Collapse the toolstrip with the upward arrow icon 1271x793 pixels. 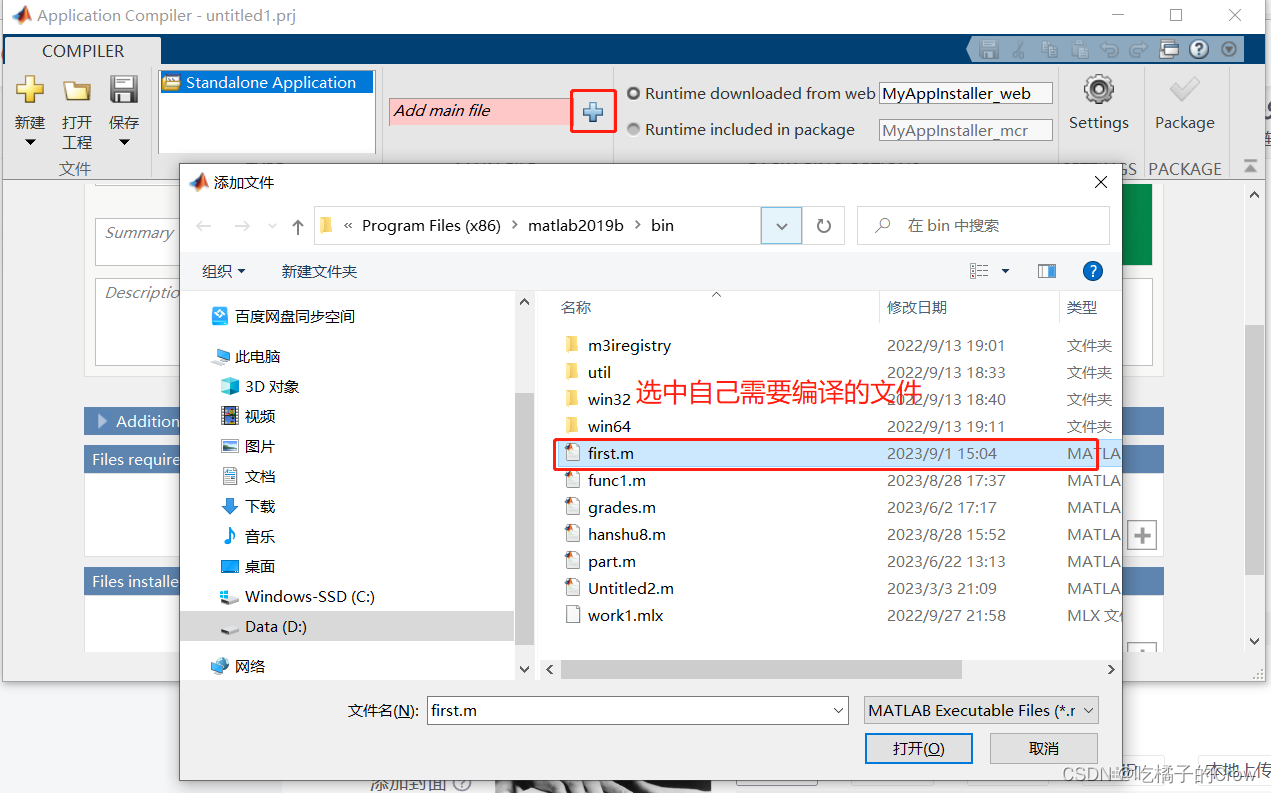coord(1250,166)
